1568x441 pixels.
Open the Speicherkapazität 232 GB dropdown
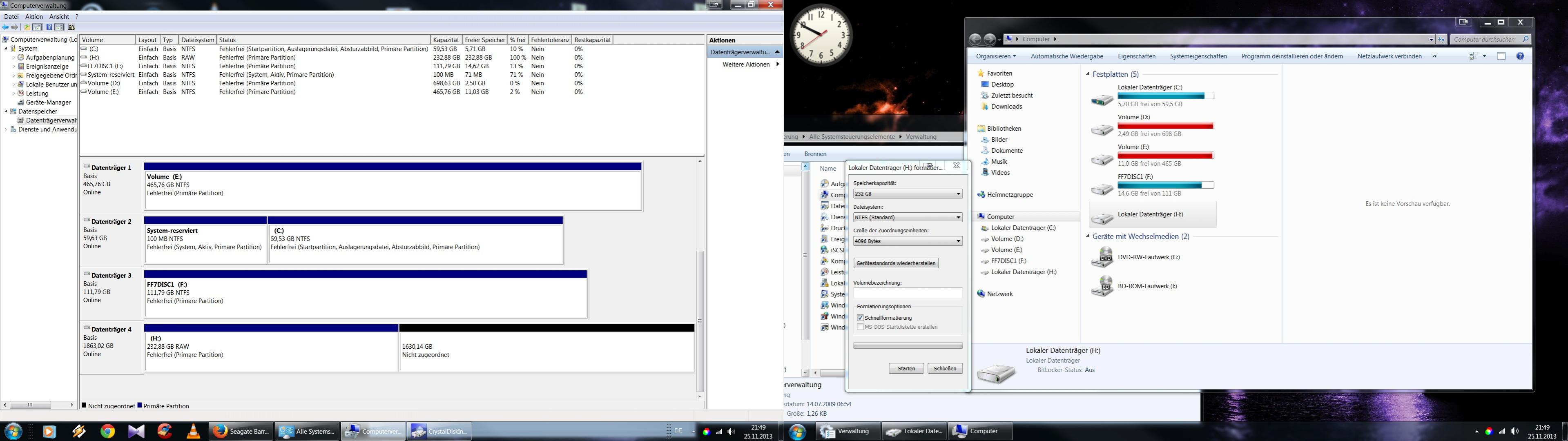(907, 194)
